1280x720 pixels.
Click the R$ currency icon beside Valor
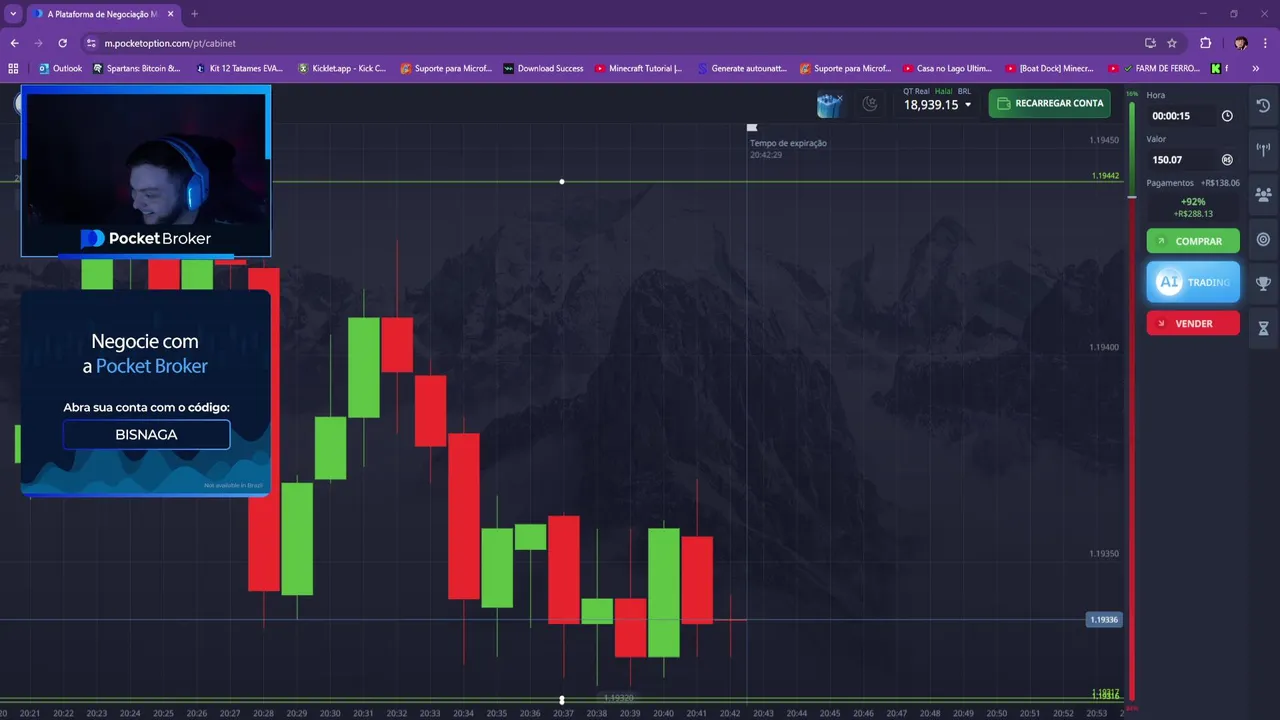tap(1227, 160)
